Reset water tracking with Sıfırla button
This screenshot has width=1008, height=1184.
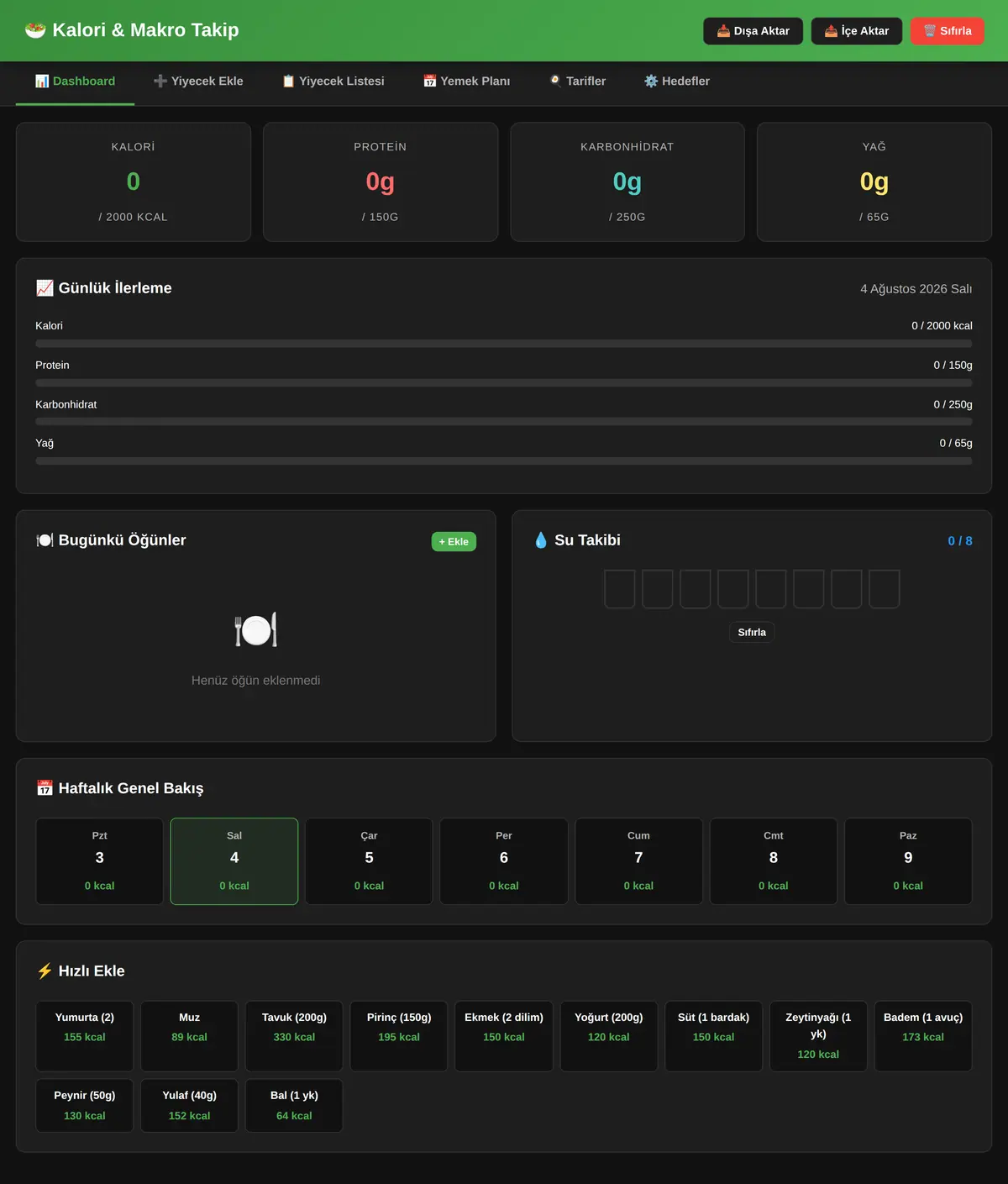click(x=752, y=633)
